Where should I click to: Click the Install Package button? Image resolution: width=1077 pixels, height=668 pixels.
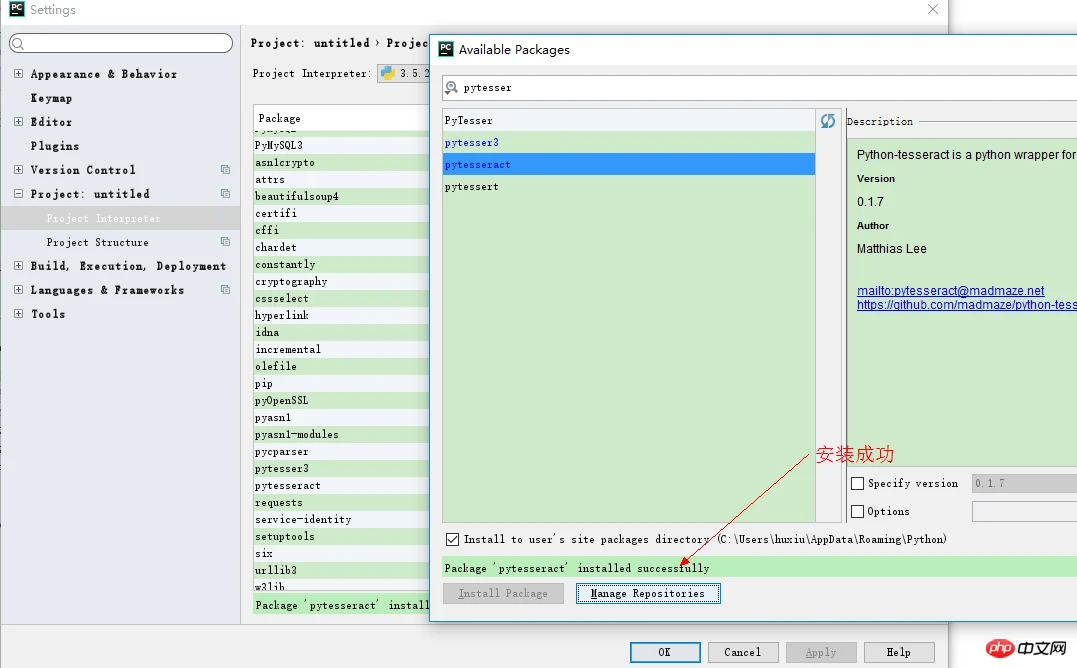(503, 593)
